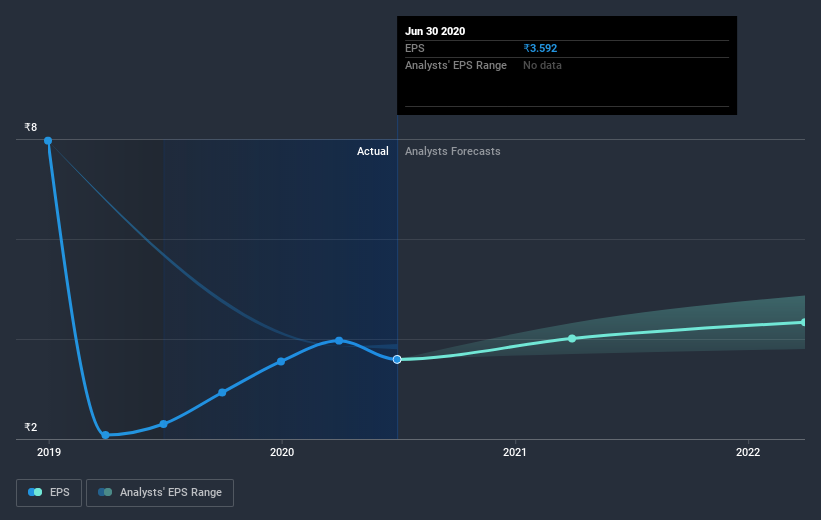Toggle the Analysts' EPS Range legend
This screenshot has height=520, width=821.
point(160,492)
